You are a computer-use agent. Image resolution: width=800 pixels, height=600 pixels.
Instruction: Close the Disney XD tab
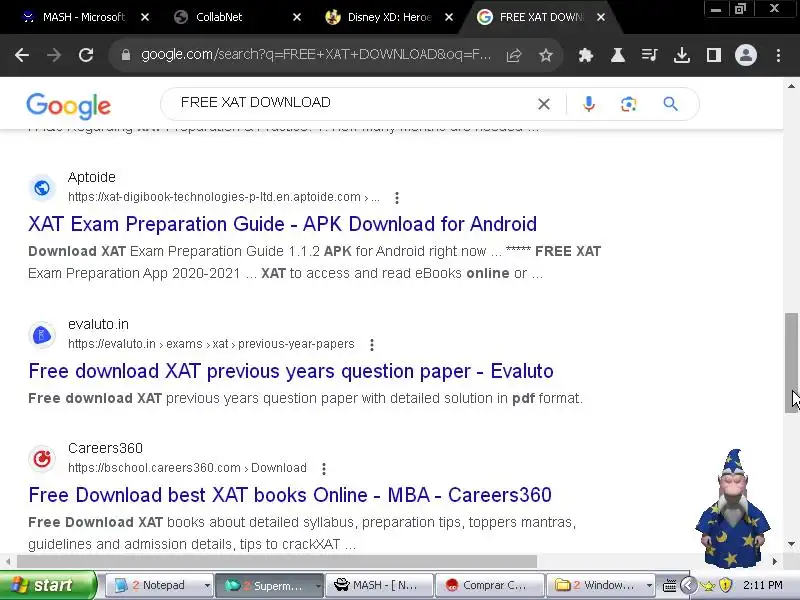coord(449,17)
